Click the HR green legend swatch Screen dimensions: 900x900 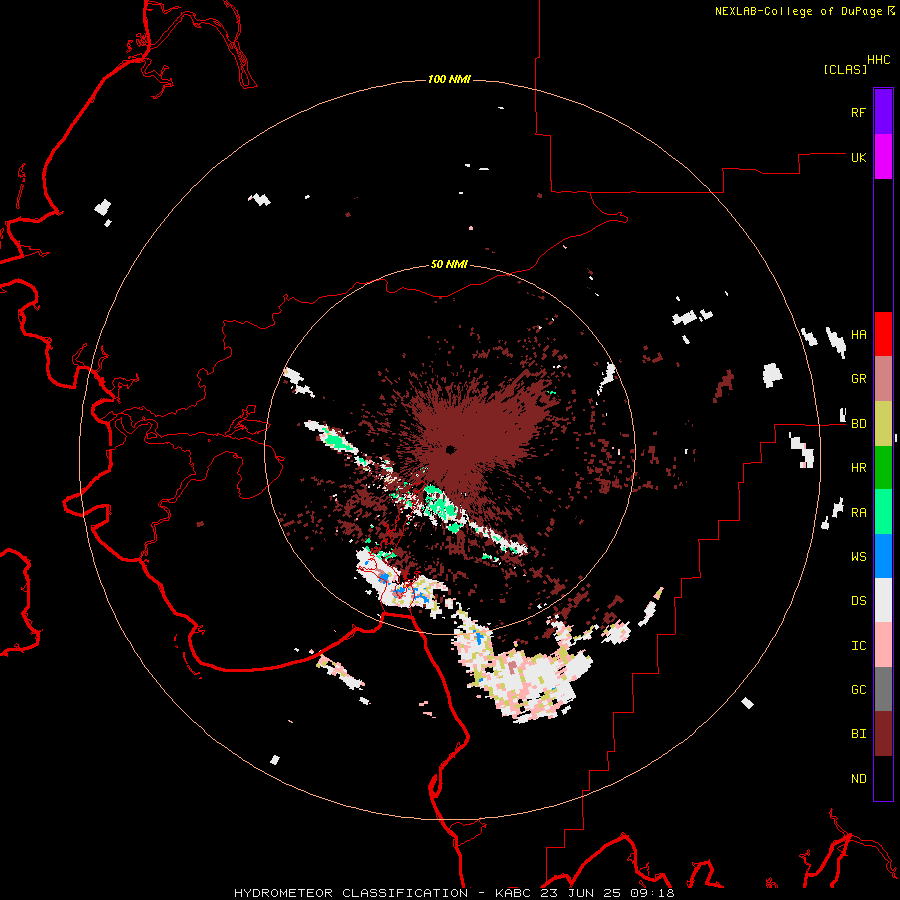tap(883, 467)
